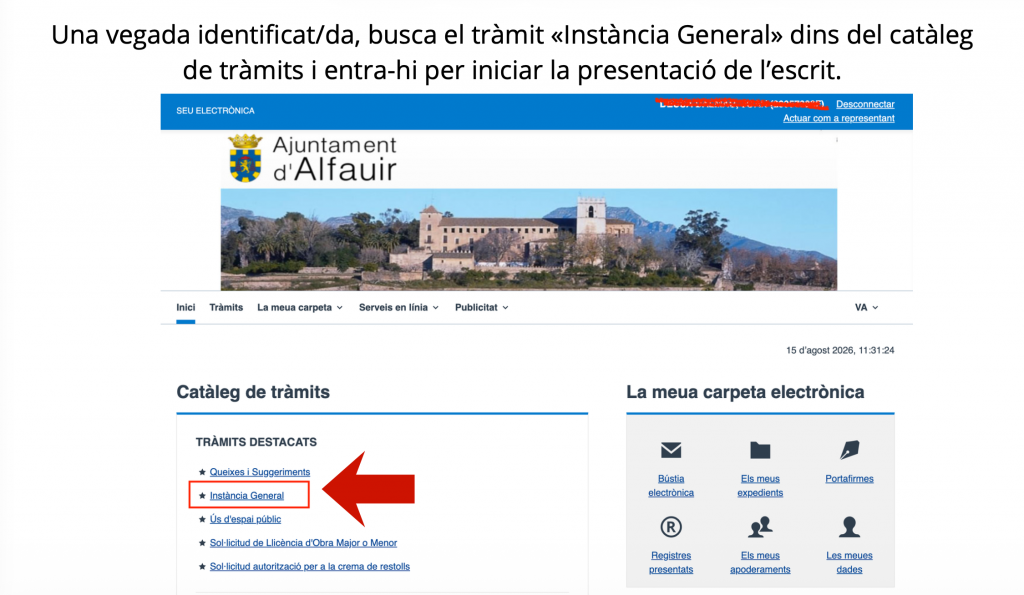This screenshot has width=1024, height=595.
Task: Open the Bústia electrònica envelope icon
Action: [x=671, y=450]
